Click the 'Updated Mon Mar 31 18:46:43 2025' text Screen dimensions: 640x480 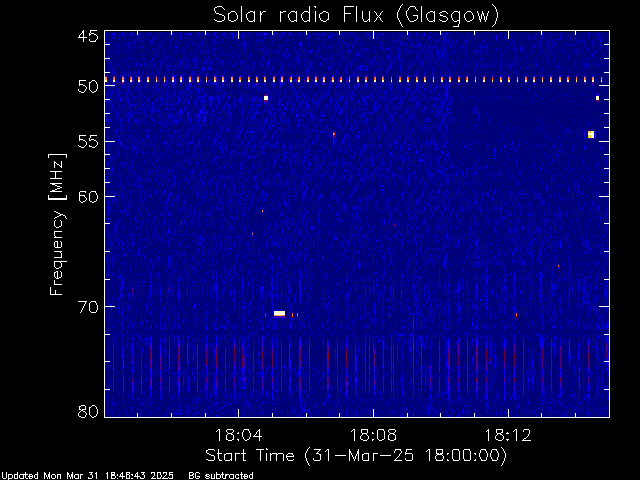[x=87, y=476]
